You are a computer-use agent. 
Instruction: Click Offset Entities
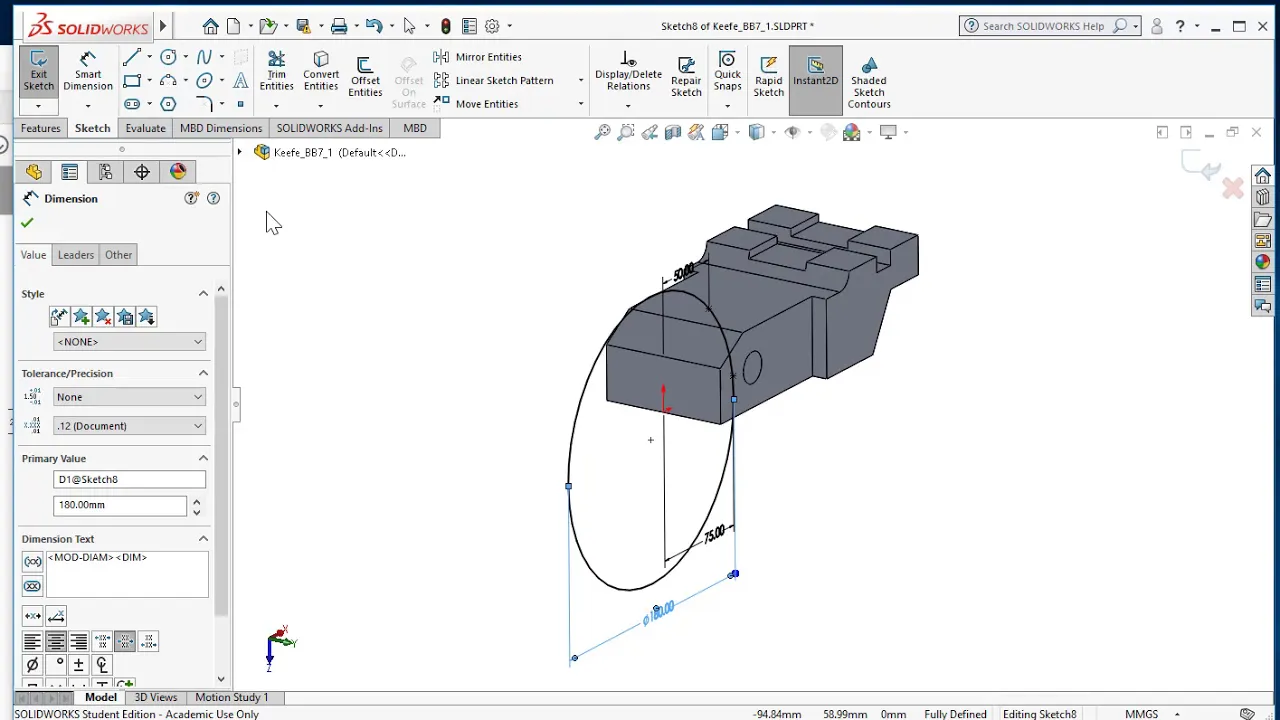tap(365, 75)
